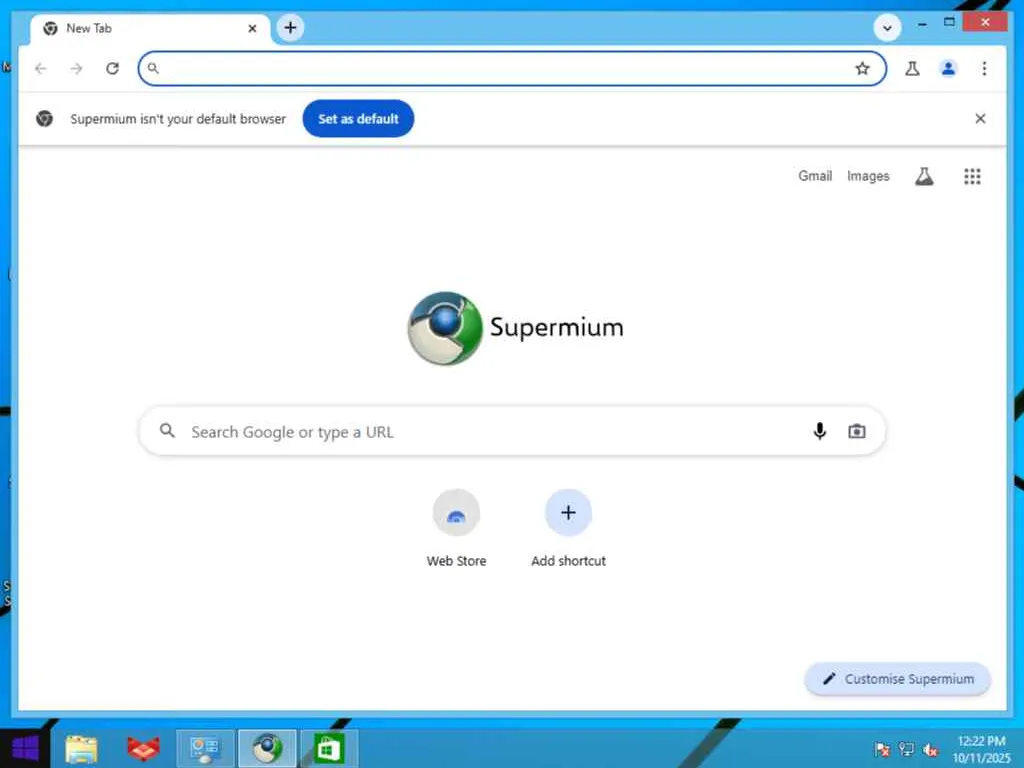The width and height of the screenshot is (1024, 768).
Task: Focus the address bar
Action: point(511,69)
